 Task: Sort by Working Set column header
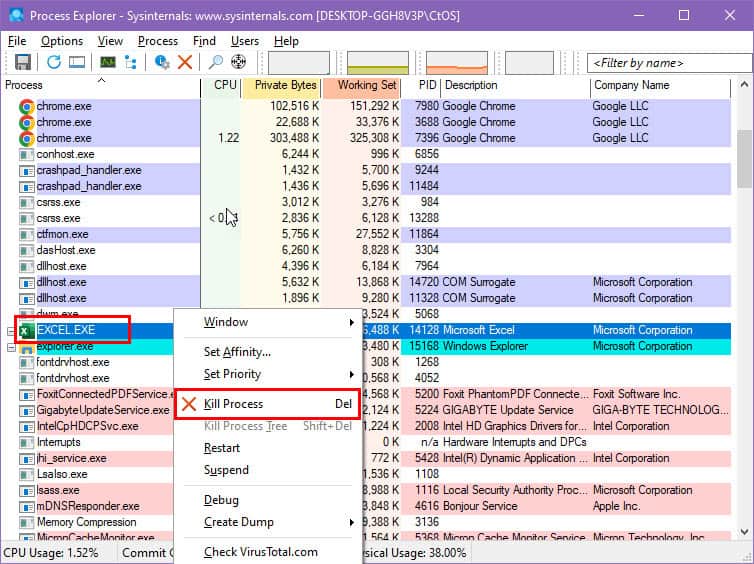pos(362,86)
